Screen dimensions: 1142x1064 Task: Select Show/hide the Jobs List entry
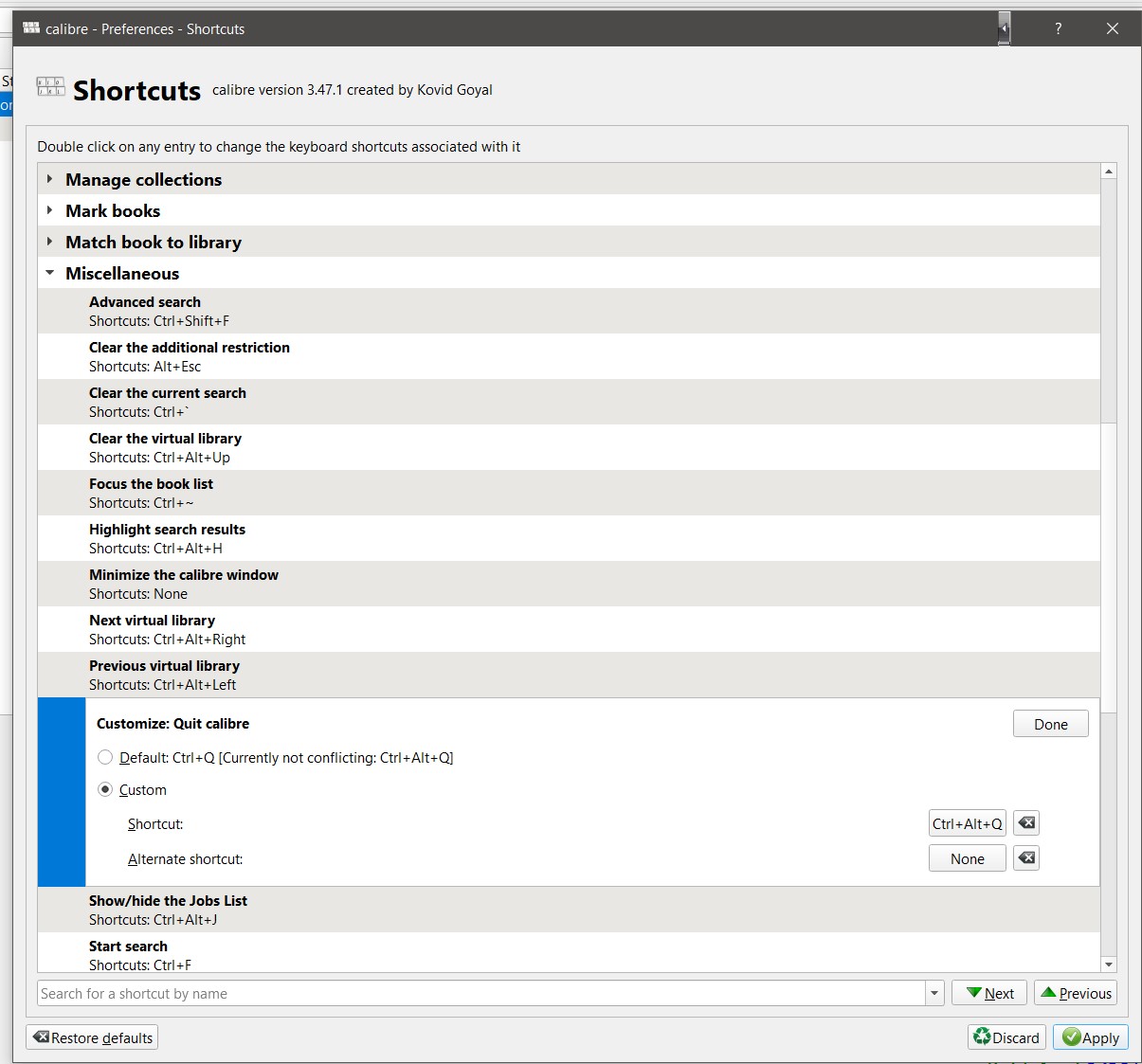(569, 910)
